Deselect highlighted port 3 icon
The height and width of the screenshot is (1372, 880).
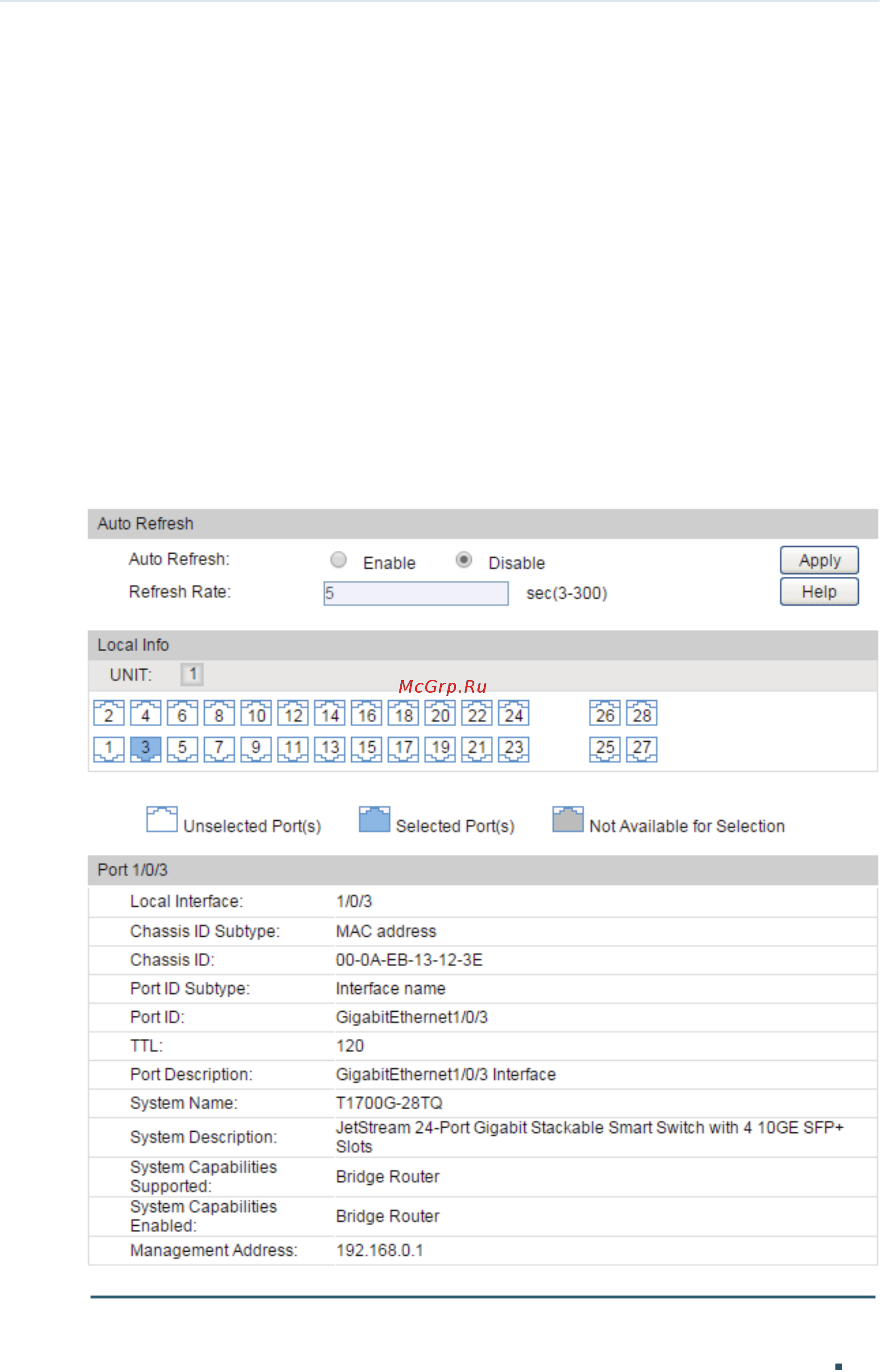146,749
